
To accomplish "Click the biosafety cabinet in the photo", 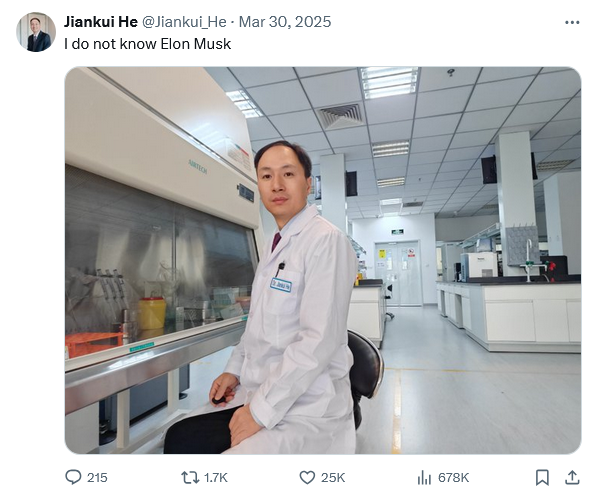I will pyautogui.click(x=160, y=244).
